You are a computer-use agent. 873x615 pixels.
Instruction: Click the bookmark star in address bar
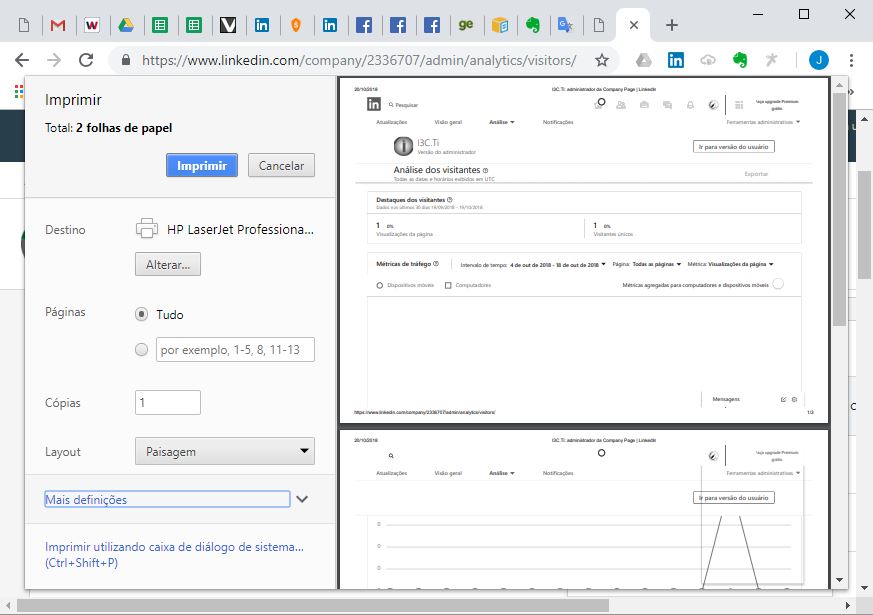pos(602,60)
